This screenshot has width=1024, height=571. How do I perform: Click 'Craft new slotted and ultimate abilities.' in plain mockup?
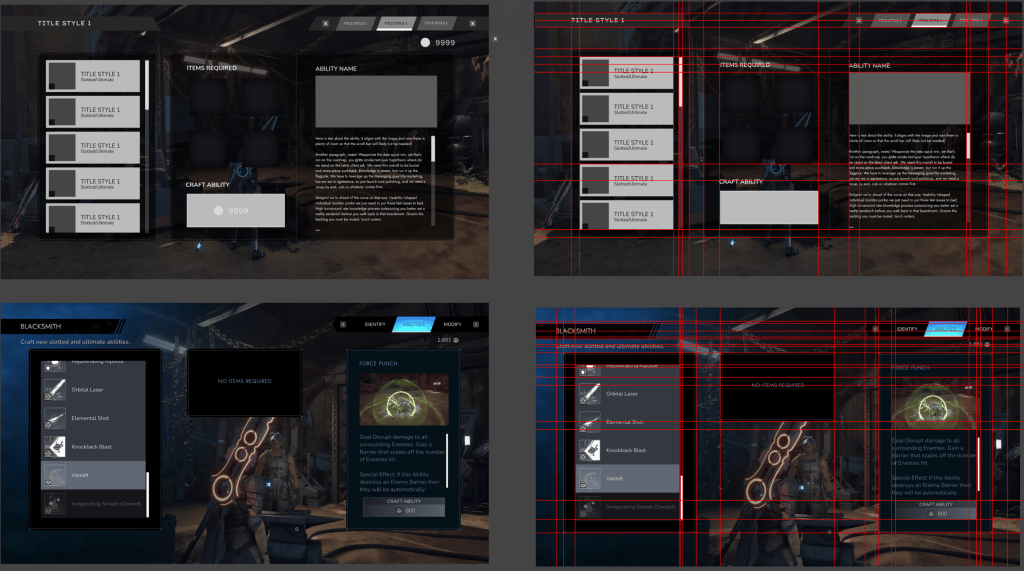[75, 342]
